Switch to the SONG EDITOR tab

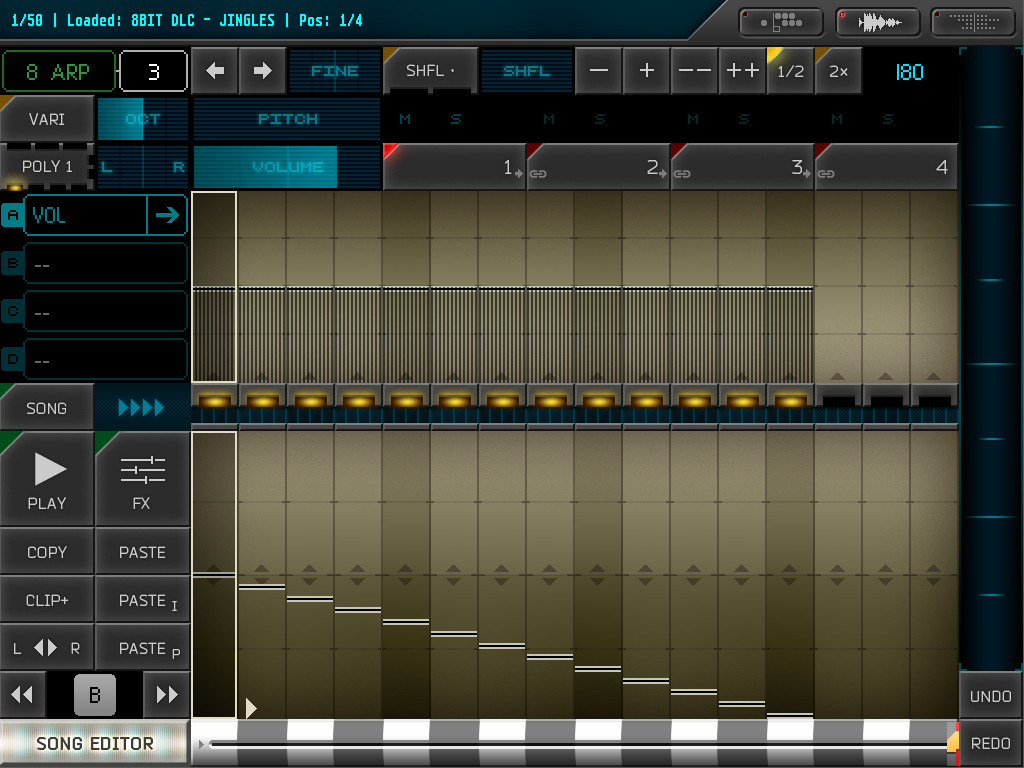coord(94,743)
